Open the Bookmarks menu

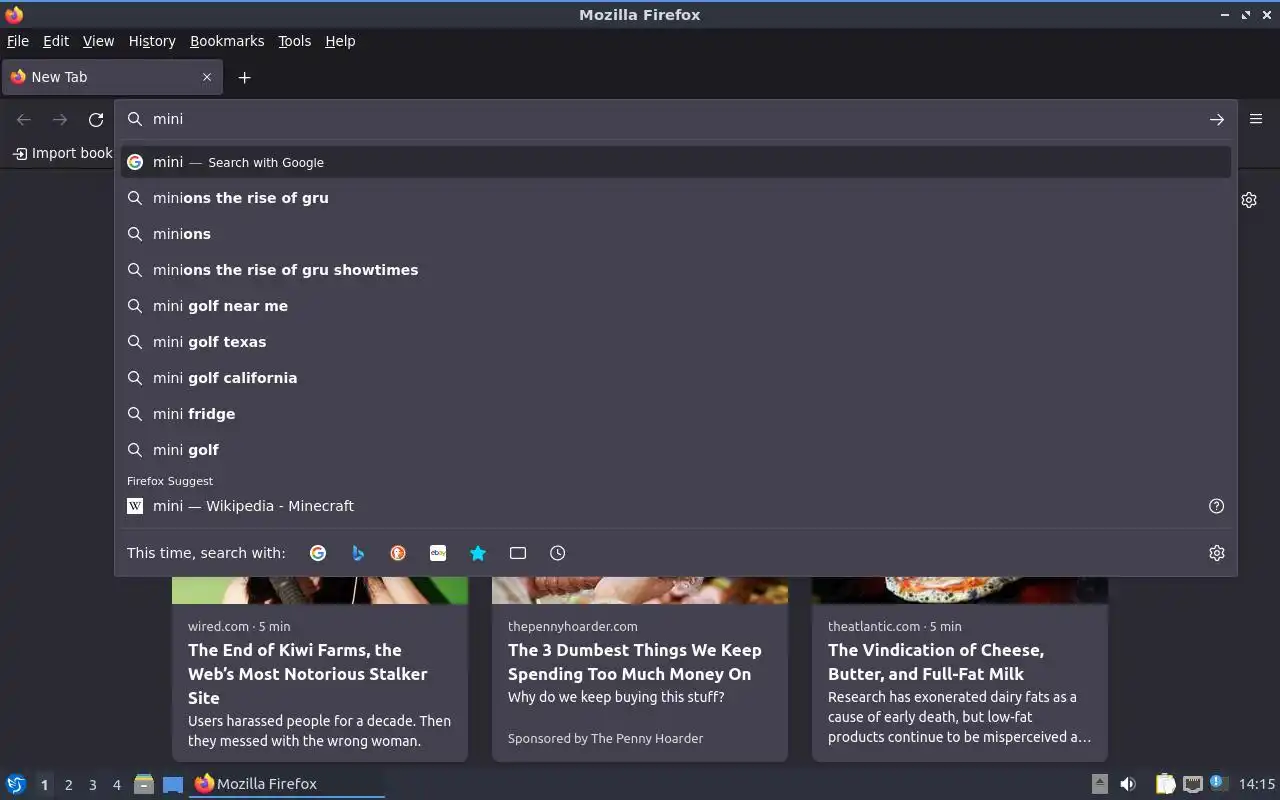[227, 41]
